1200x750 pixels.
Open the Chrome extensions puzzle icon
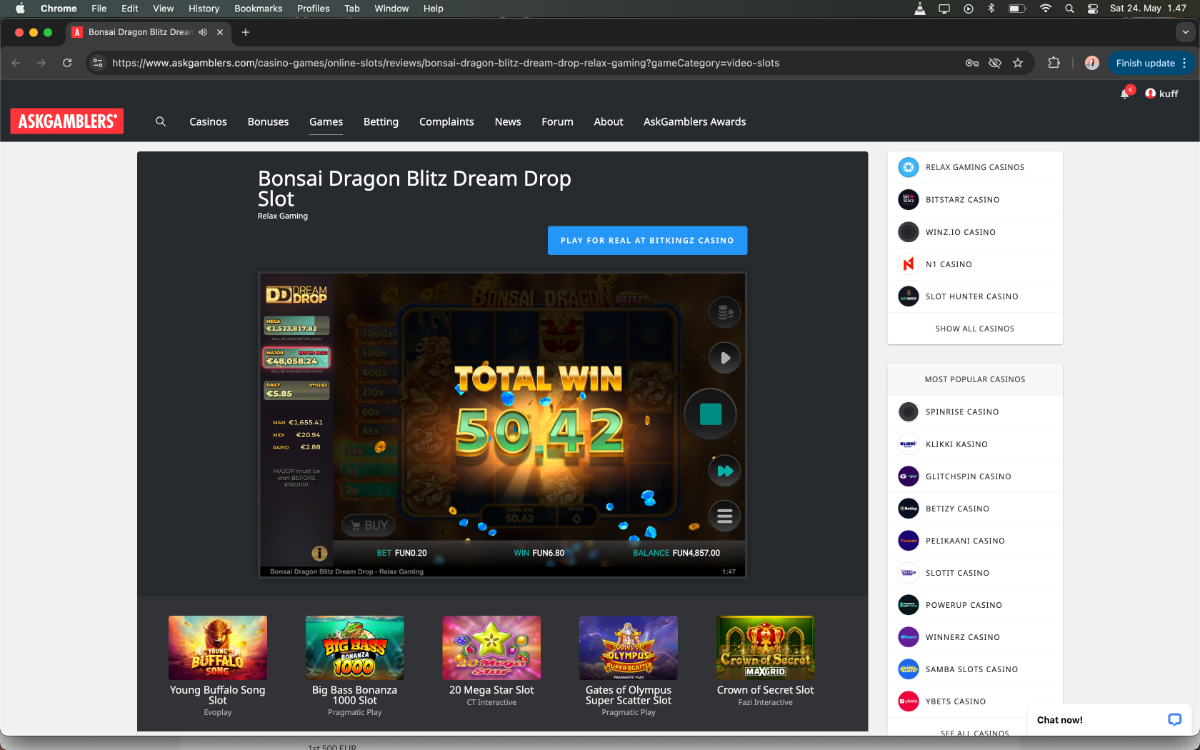coord(1054,63)
